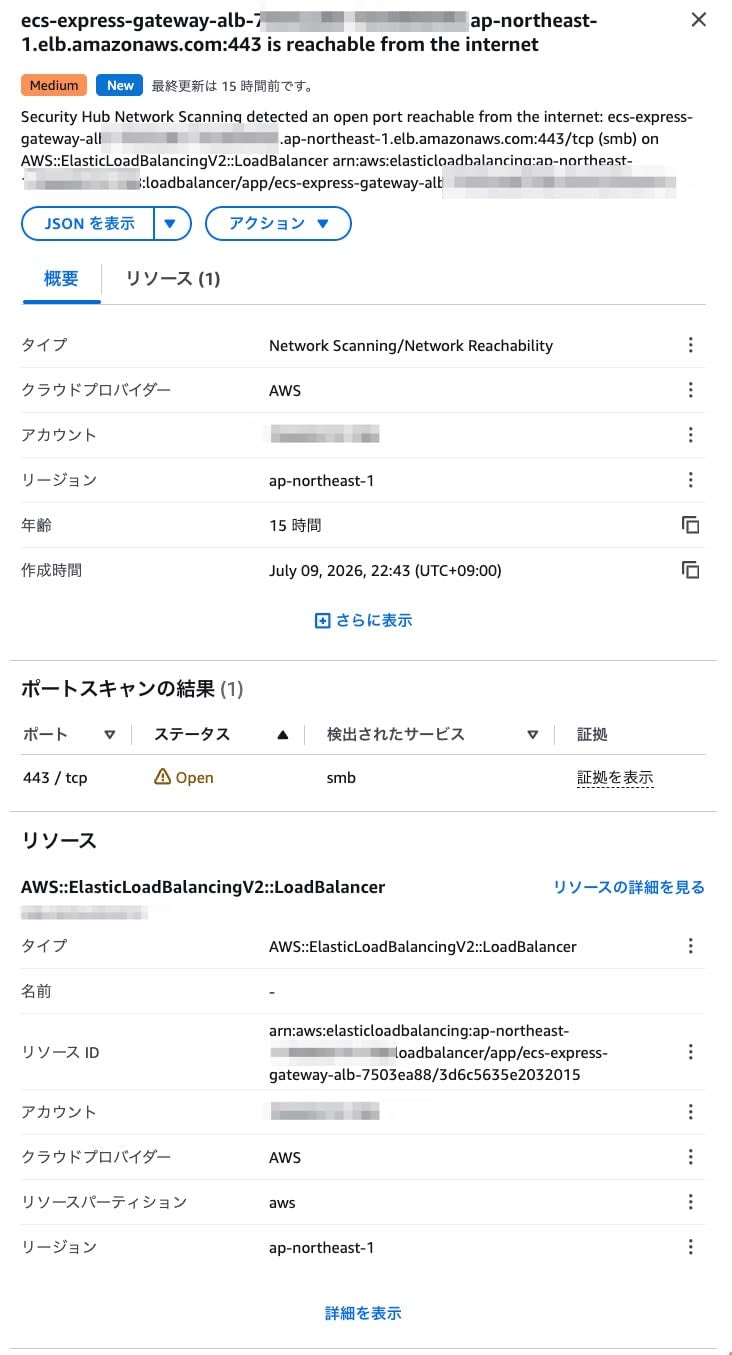Open the 証拠を表示 link for port 443
732x1355 pixels.
[x=615, y=778]
